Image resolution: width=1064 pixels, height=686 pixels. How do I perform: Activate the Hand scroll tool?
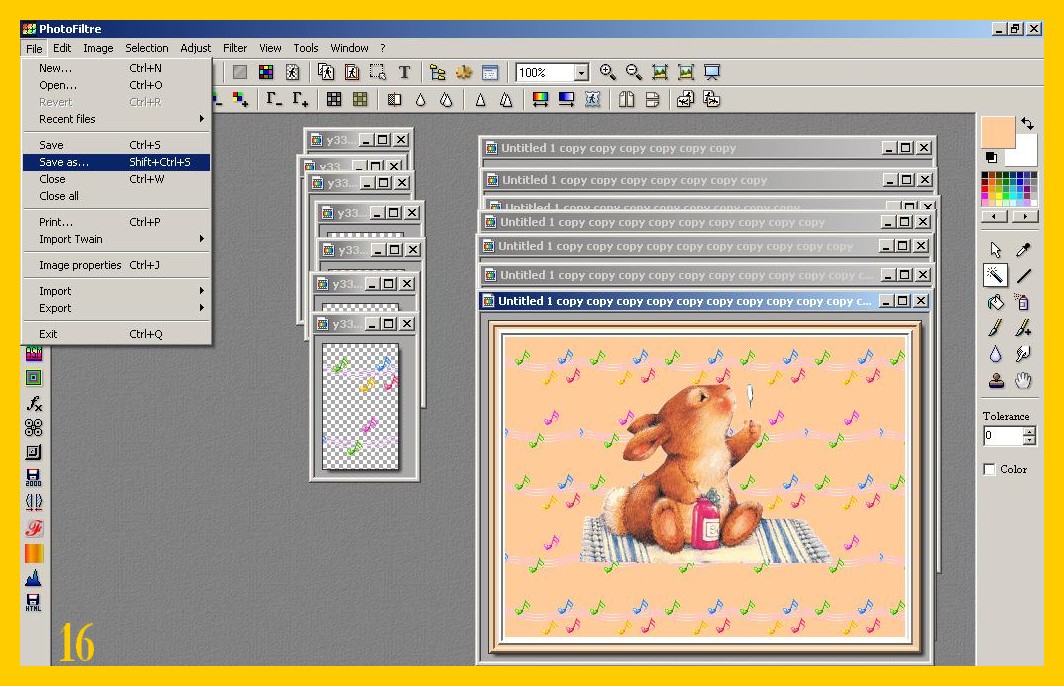(x=1023, y=380)
